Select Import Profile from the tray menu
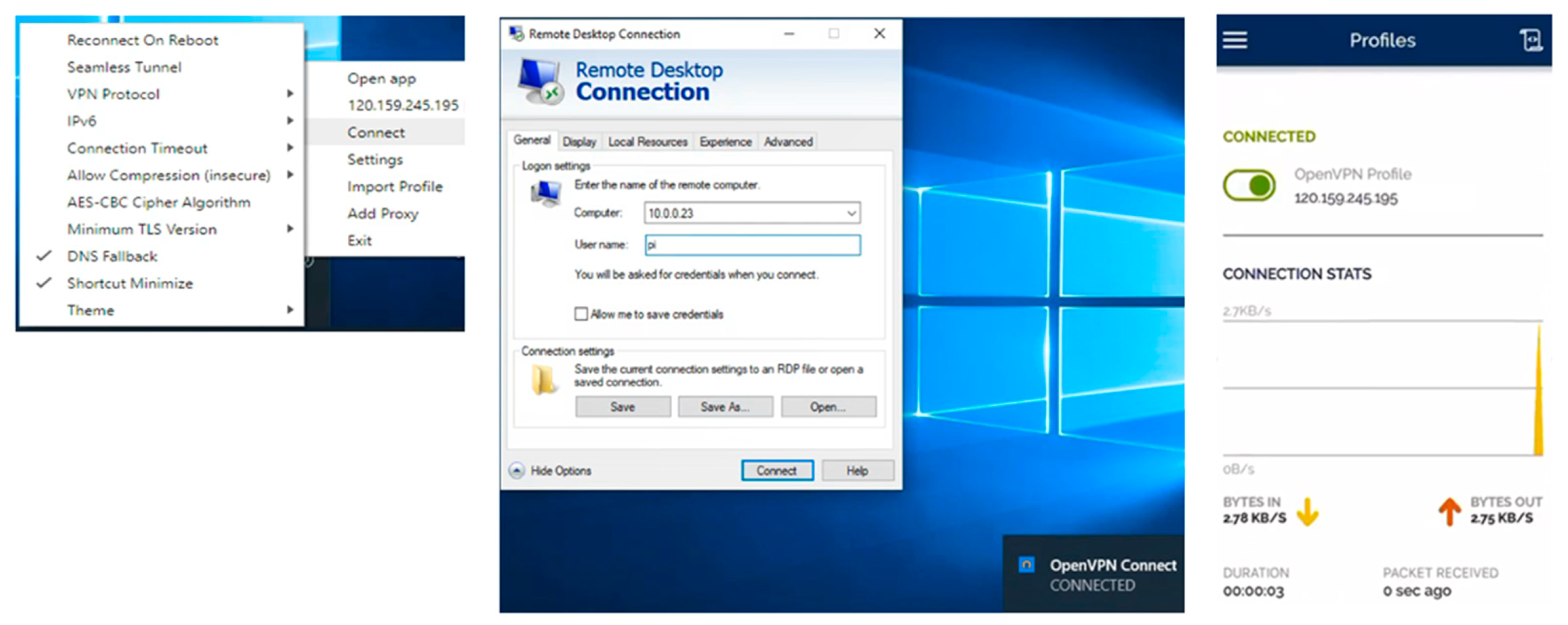Viewport: 1568px width, 625px height. pos(394,186)
